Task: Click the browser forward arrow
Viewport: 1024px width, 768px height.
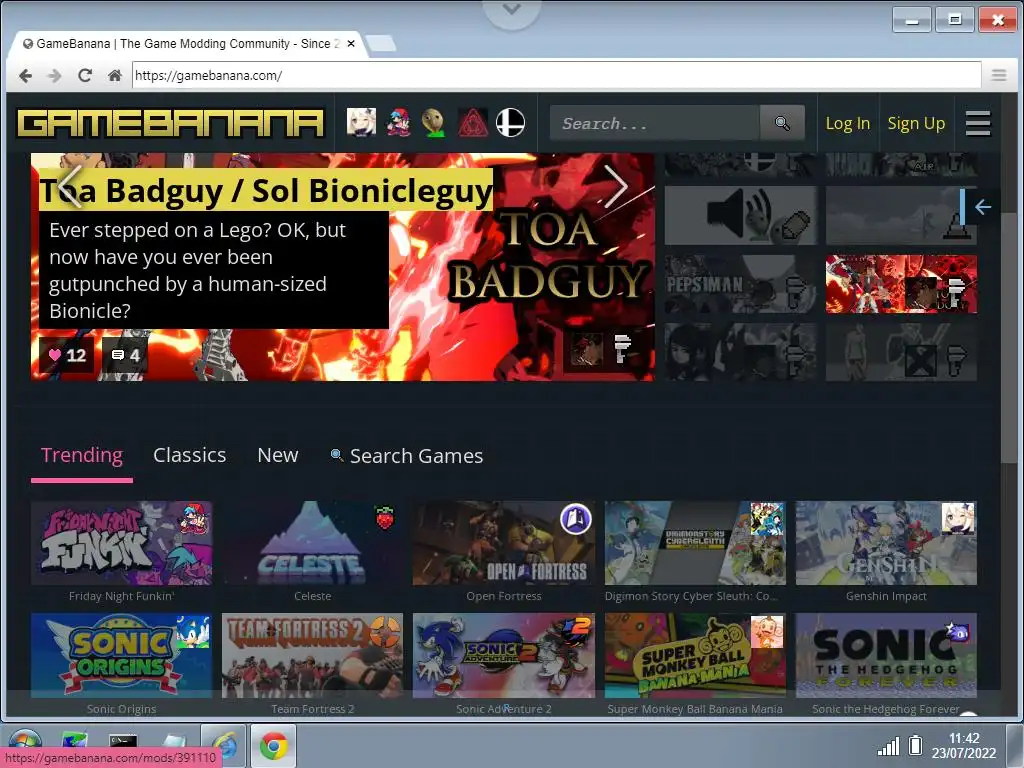Action: click(55, 76)
